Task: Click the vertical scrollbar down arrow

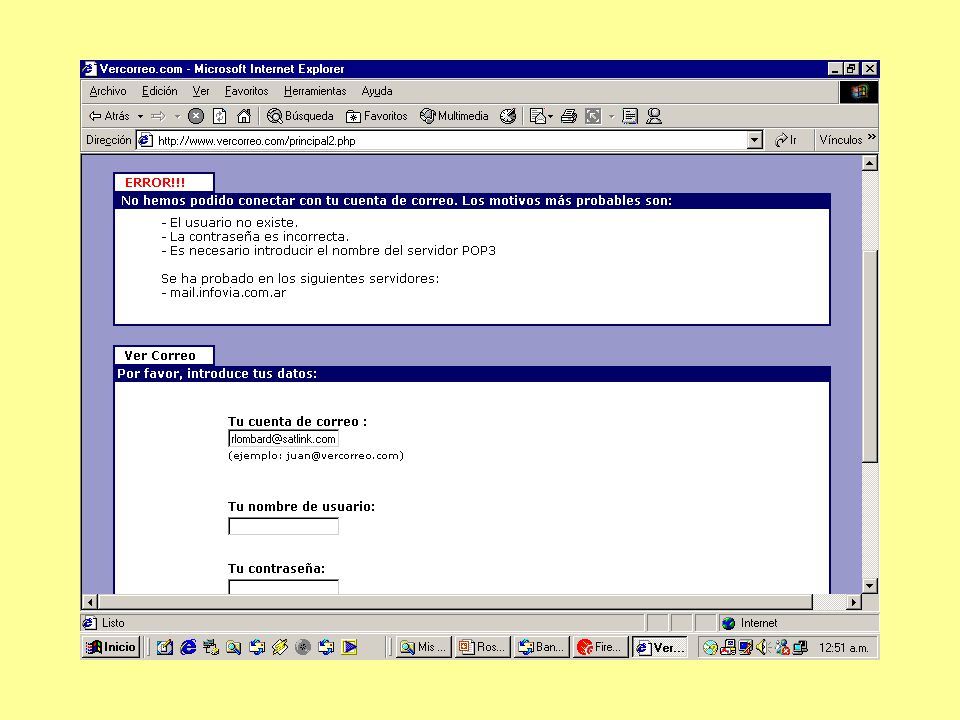Action: pos(869,585)
